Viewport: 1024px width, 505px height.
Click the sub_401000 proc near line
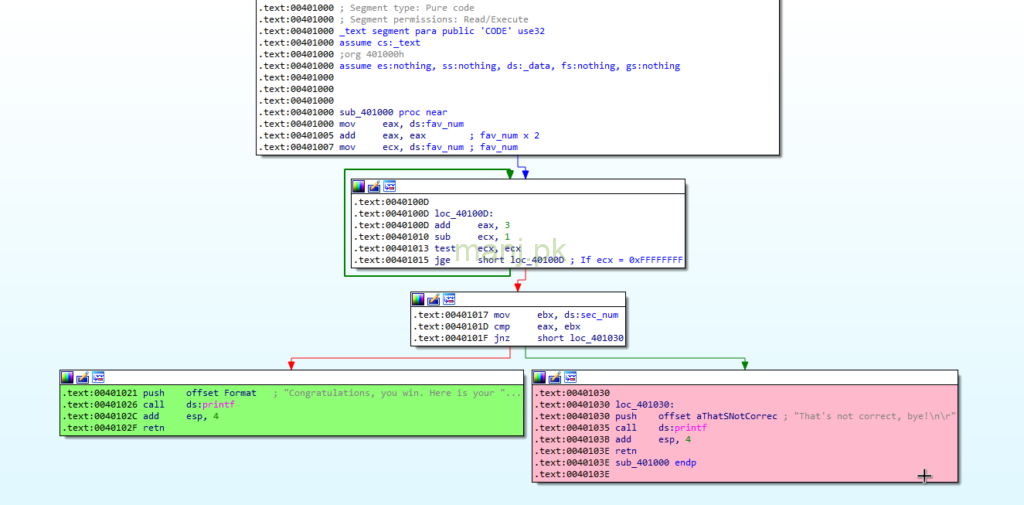[393, 113]
